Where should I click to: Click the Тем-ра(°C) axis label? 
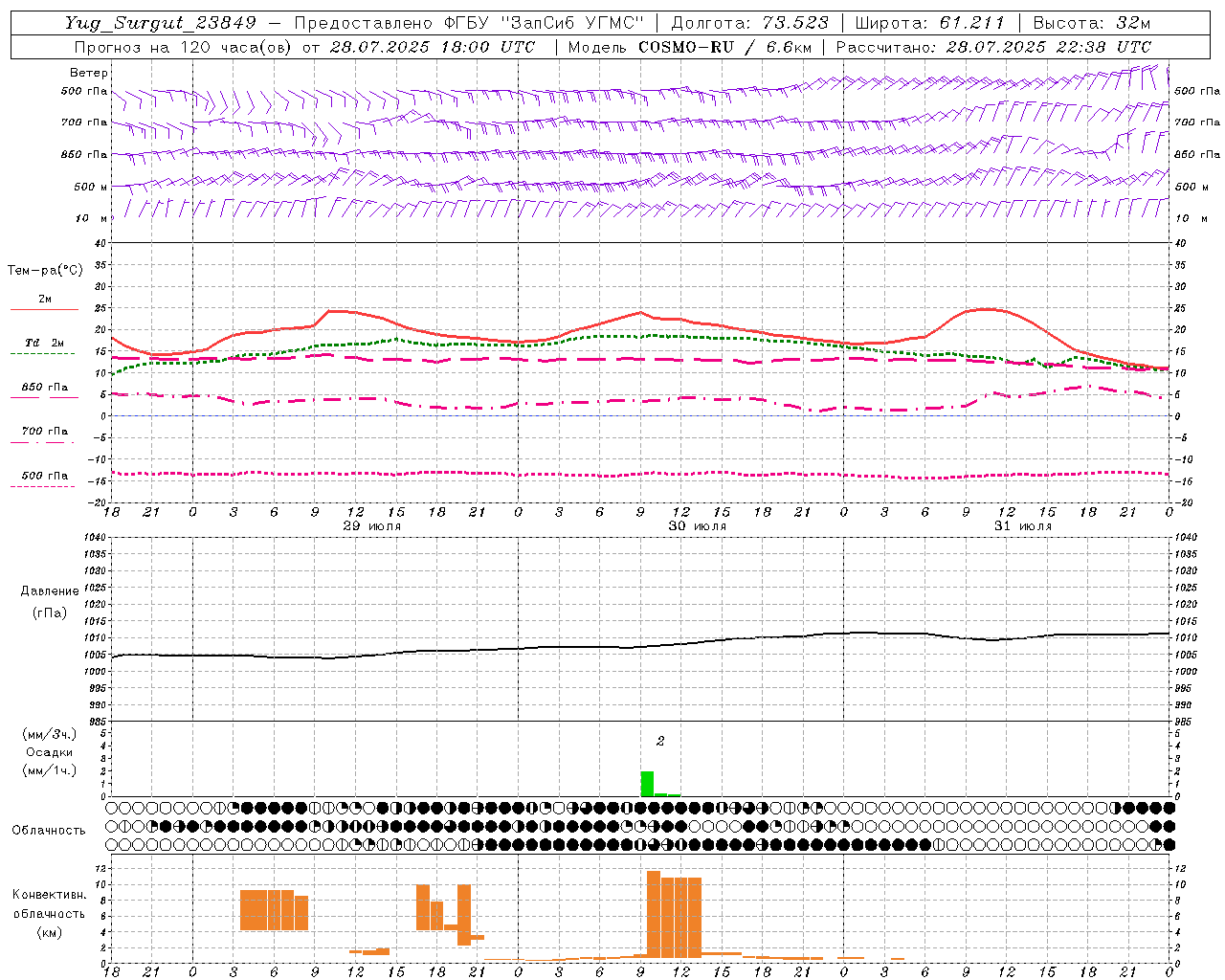coord(45,271)
